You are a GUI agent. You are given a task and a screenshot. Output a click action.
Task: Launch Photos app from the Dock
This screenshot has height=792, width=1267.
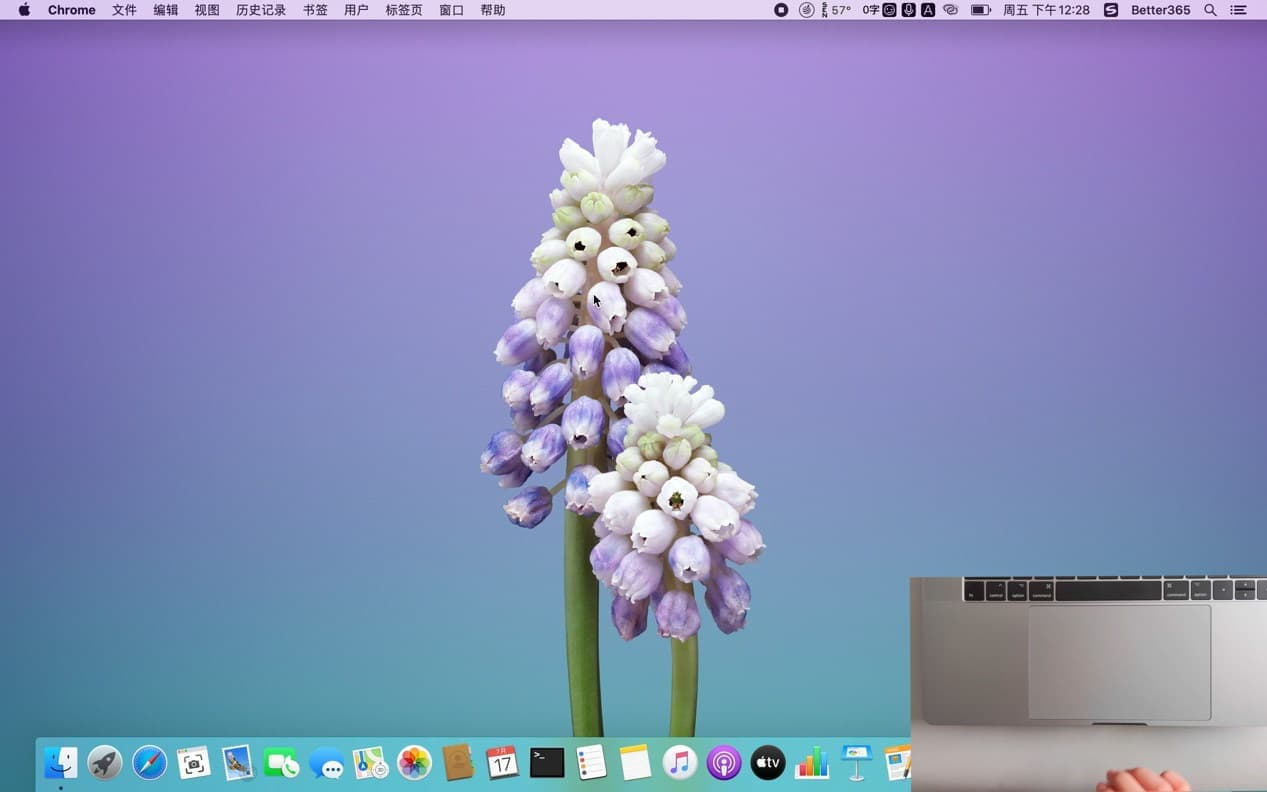pos(414,763)
